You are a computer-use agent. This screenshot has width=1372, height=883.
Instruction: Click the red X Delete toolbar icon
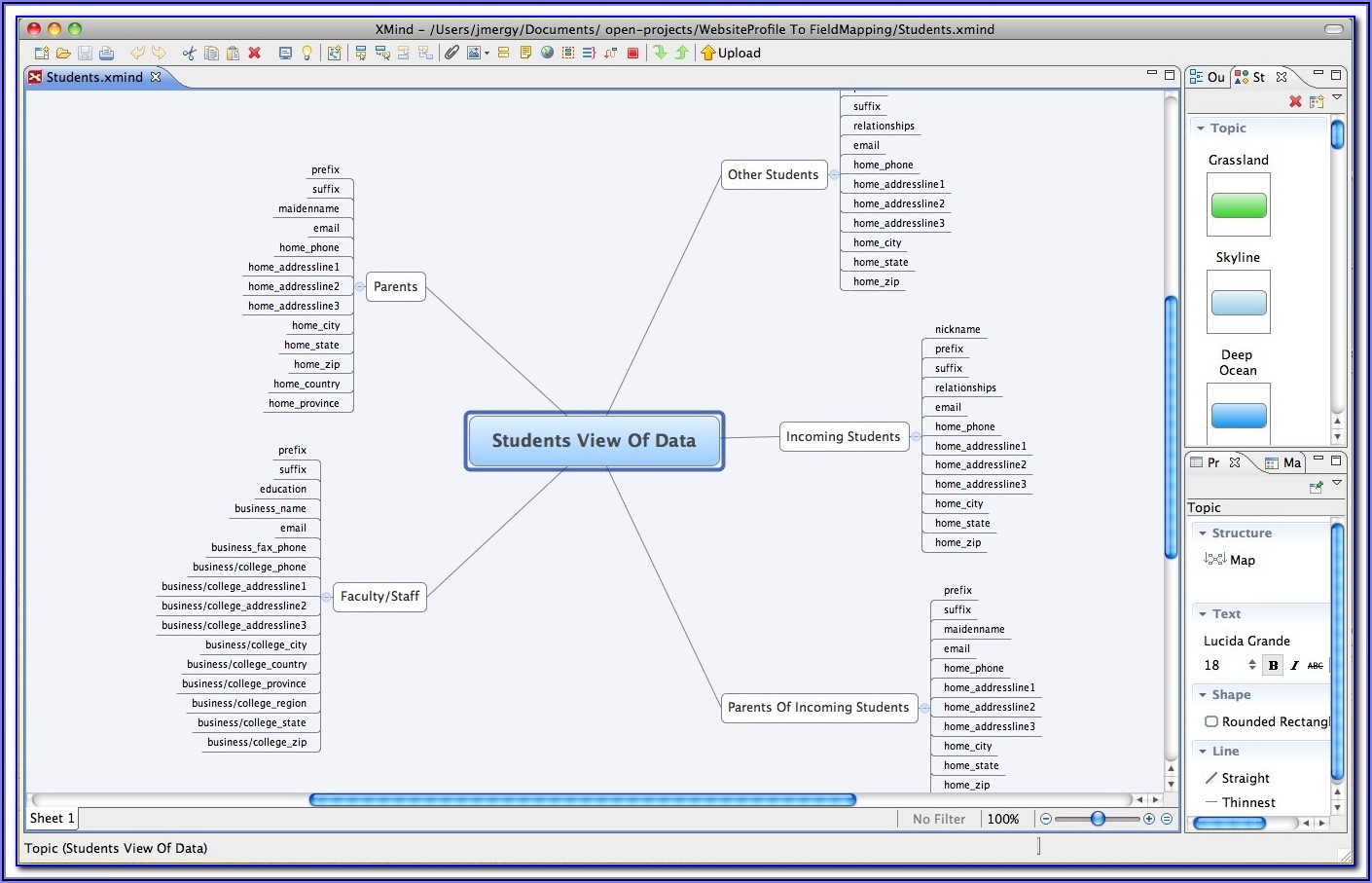pos(255,54)
